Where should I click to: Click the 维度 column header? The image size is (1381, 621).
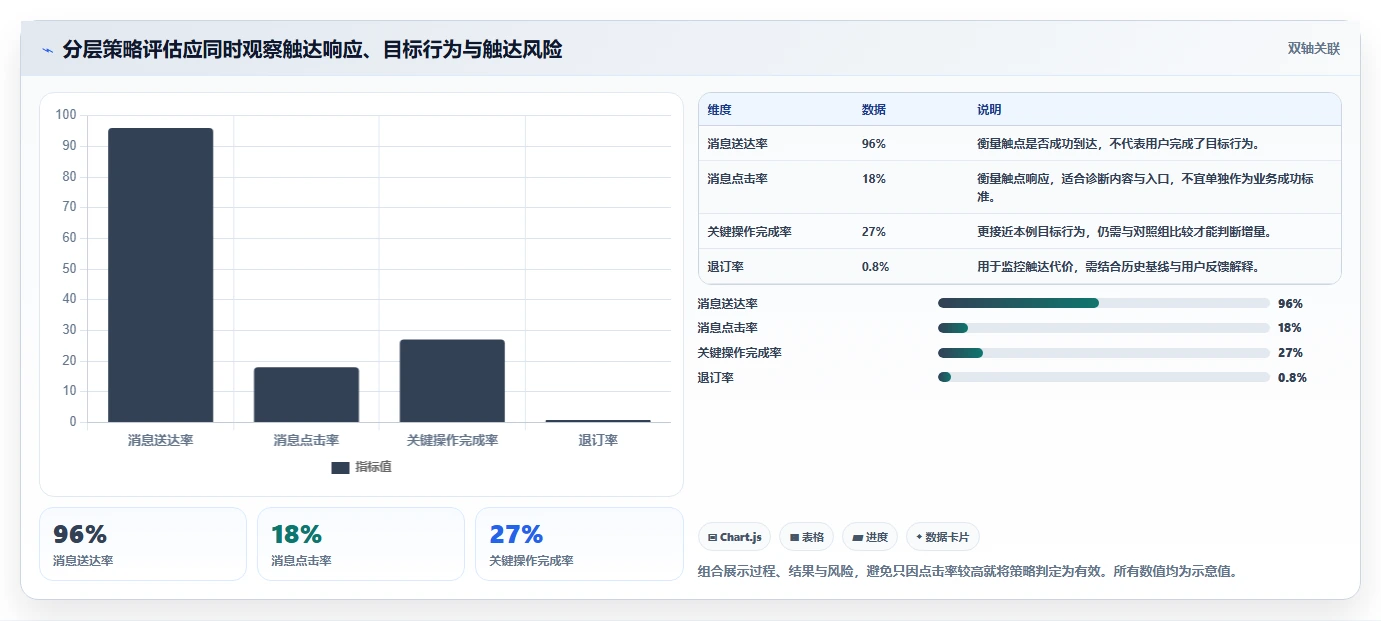[x=719, y=110]
